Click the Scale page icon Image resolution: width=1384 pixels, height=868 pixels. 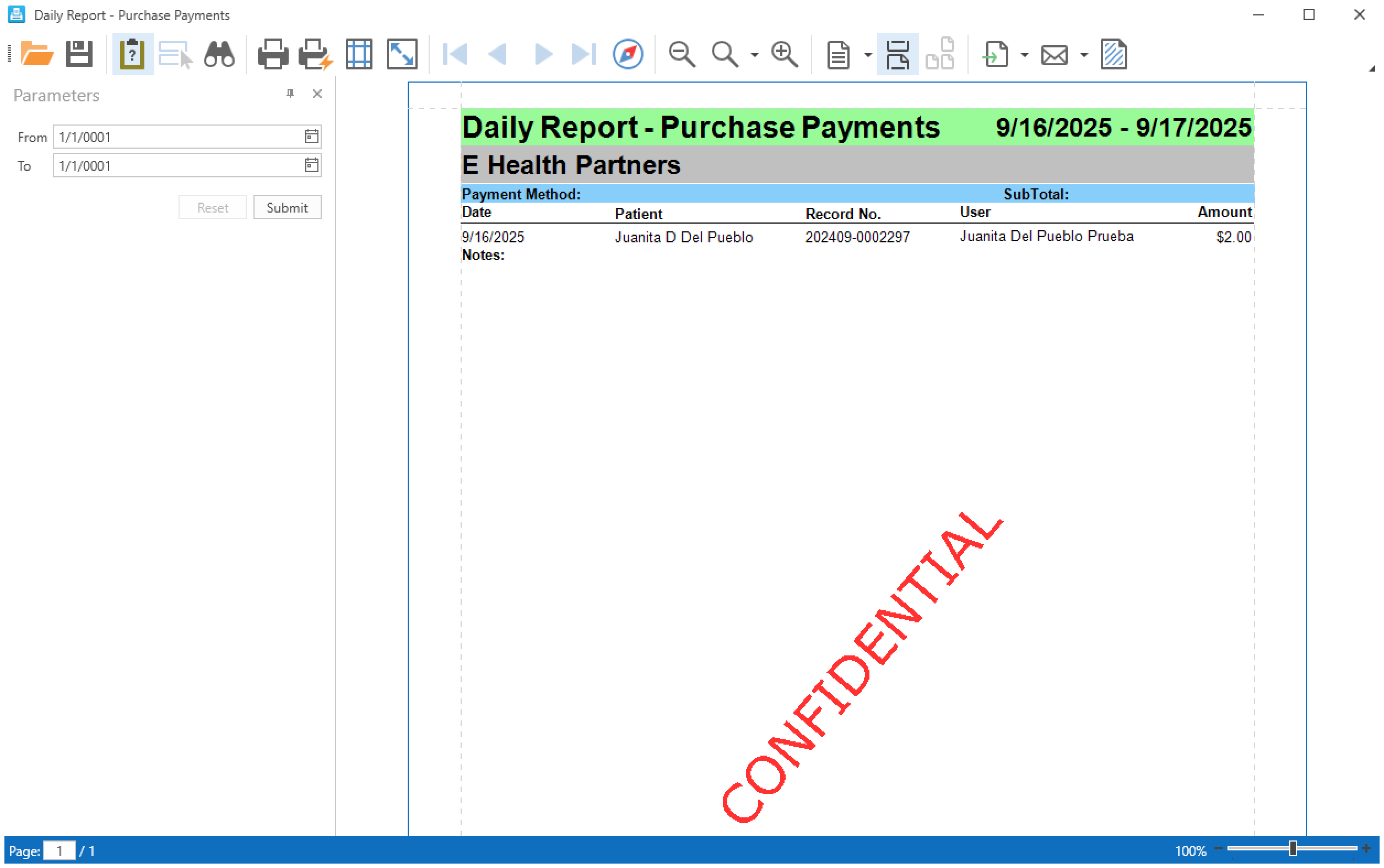click(x=402, y=55)
